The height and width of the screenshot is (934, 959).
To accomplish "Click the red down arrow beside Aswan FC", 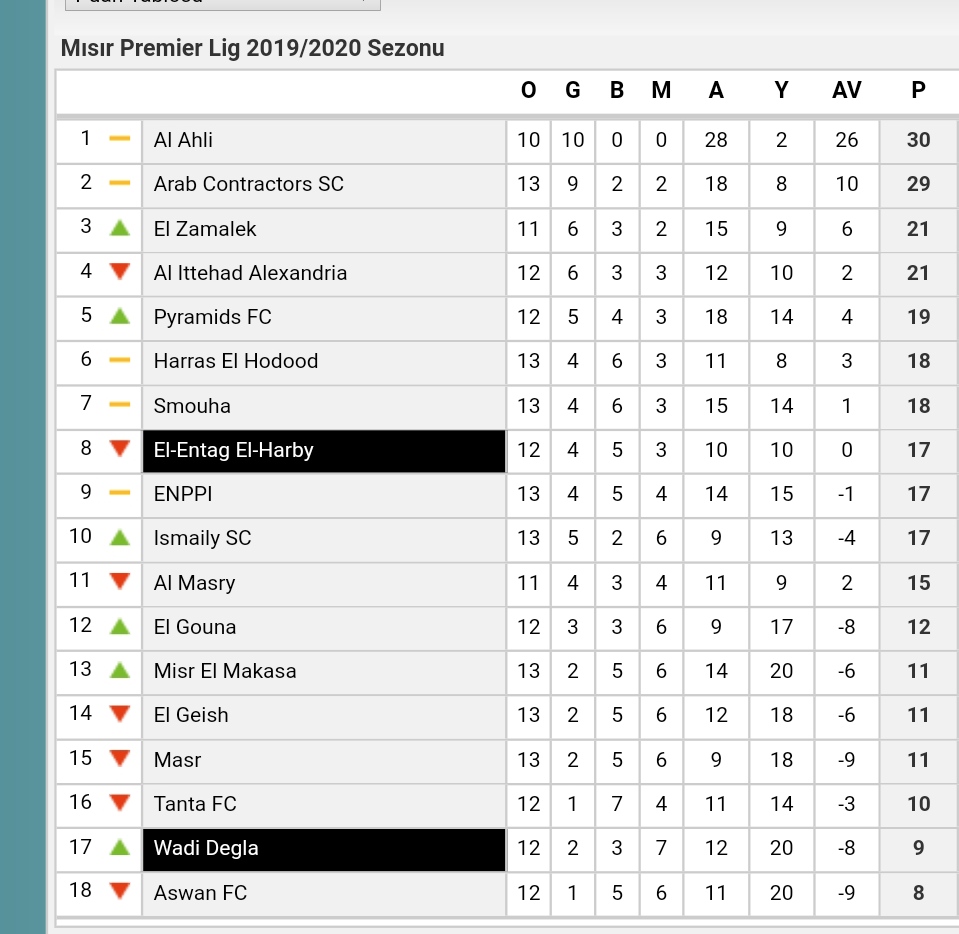I will (120, 891).
